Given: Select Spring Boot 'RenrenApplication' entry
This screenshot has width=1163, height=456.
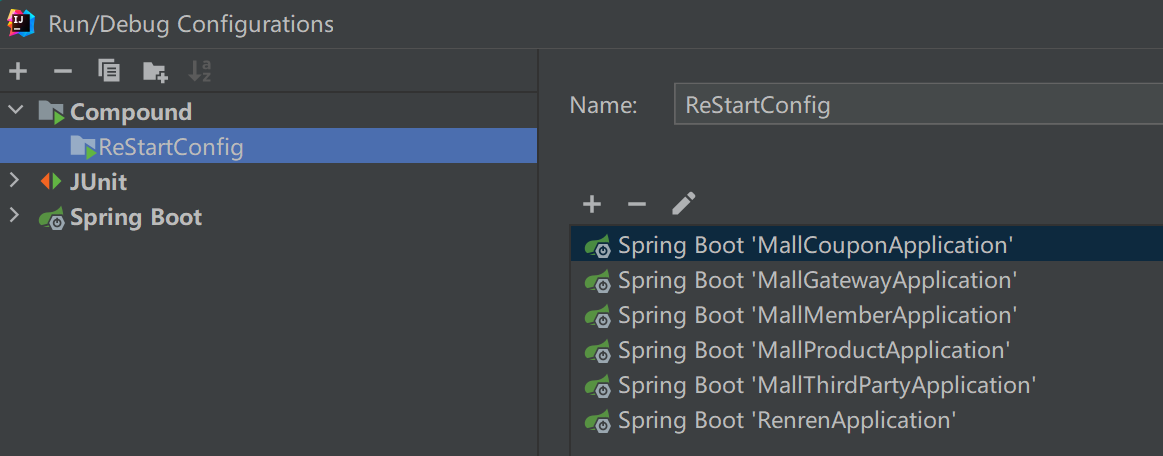Looking at the screenshot, I should click(x=787, y=420).
